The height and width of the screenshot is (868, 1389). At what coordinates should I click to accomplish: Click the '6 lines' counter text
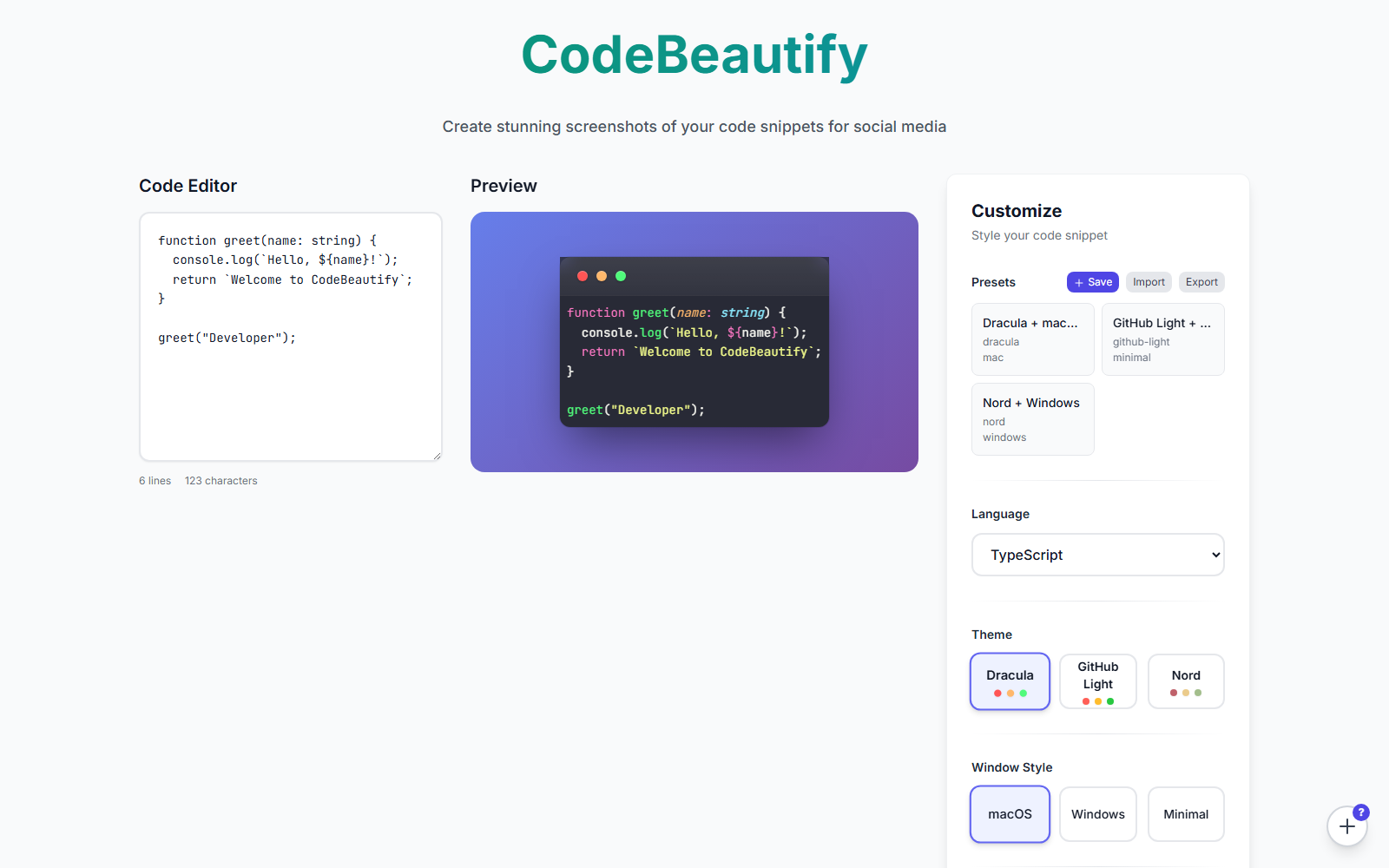pos(155,481)
